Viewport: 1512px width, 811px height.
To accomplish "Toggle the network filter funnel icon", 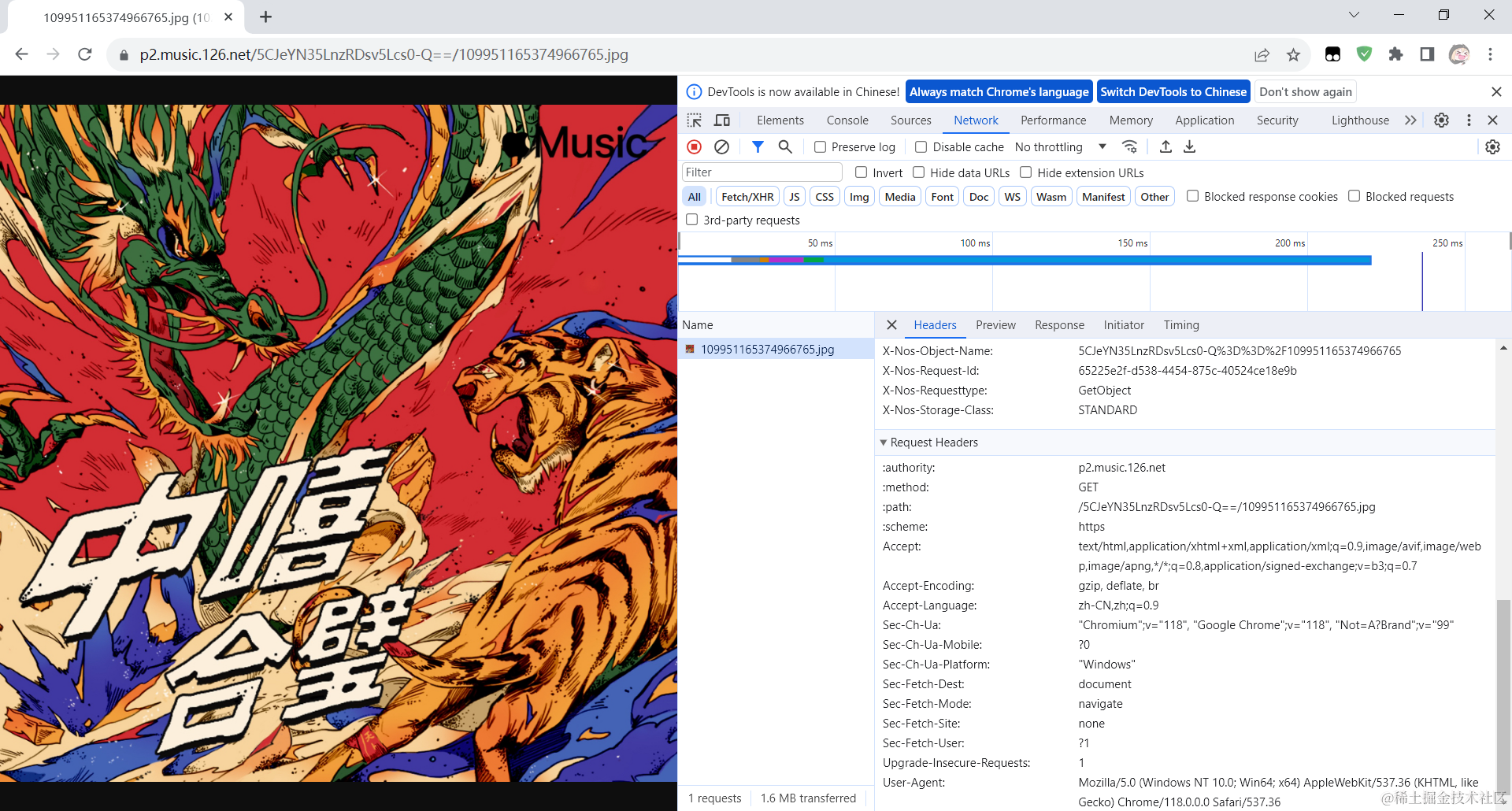I will (758, 146).
